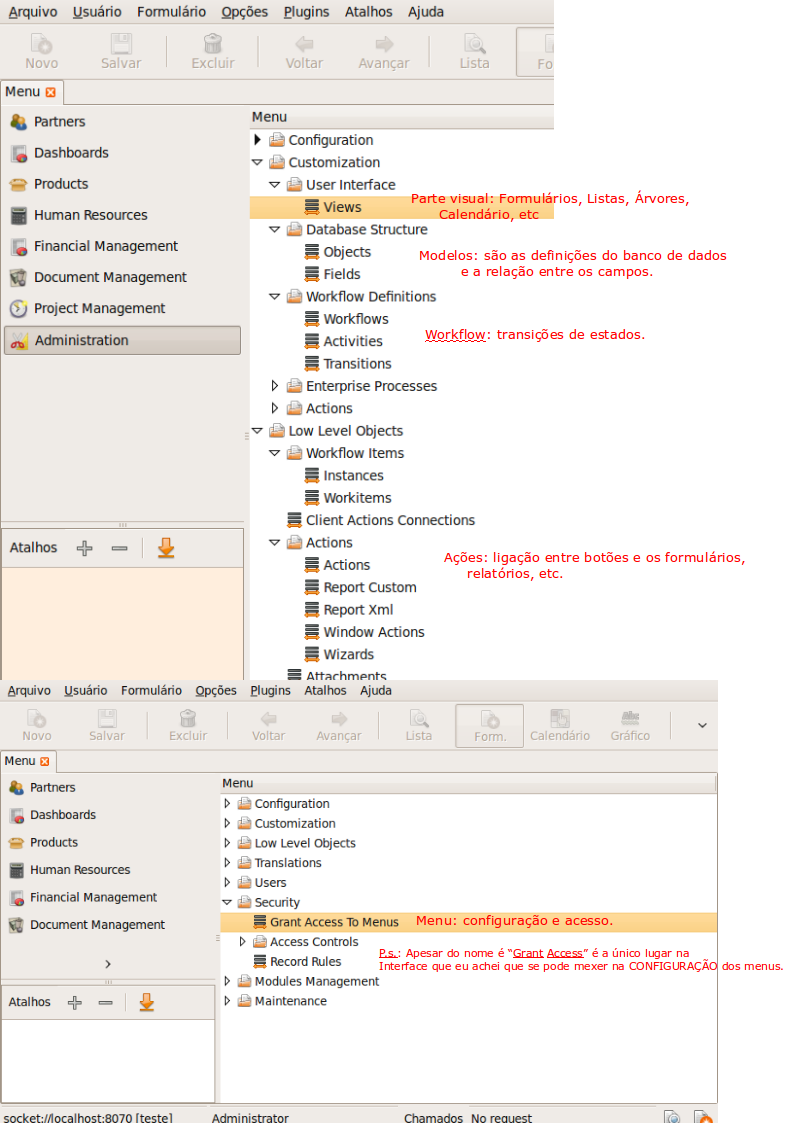794x1123 pixels.
Task: Expand the Access Controls tree node
Action: coord(243,942)
